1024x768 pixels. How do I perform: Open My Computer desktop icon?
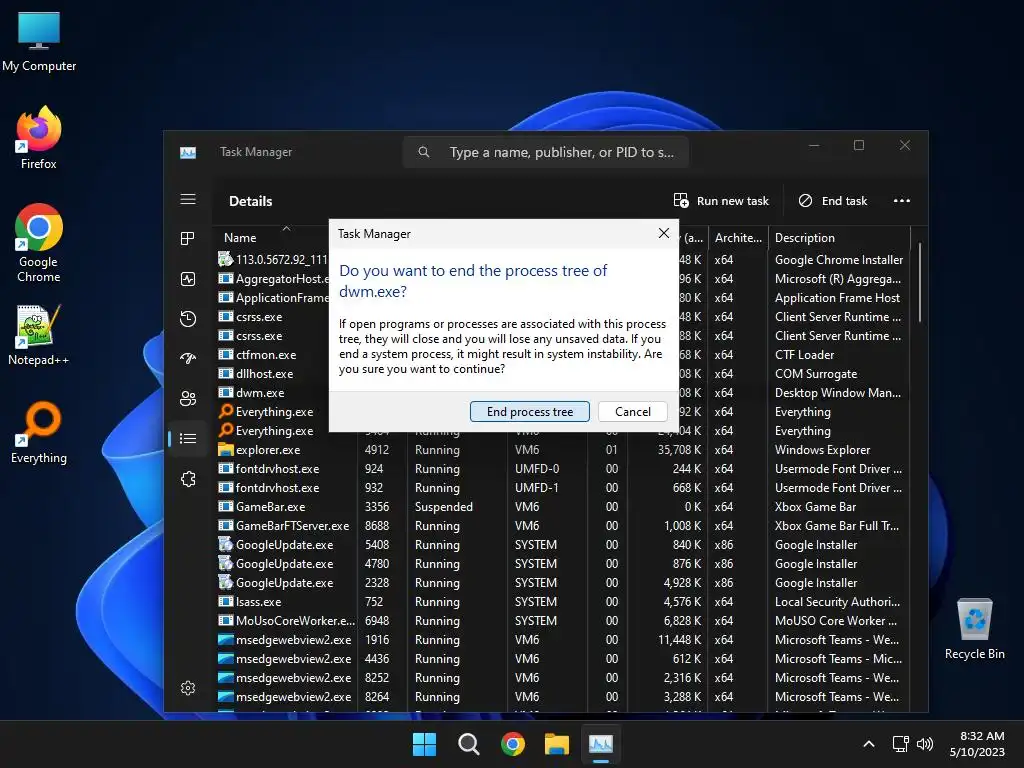[39, 41]
